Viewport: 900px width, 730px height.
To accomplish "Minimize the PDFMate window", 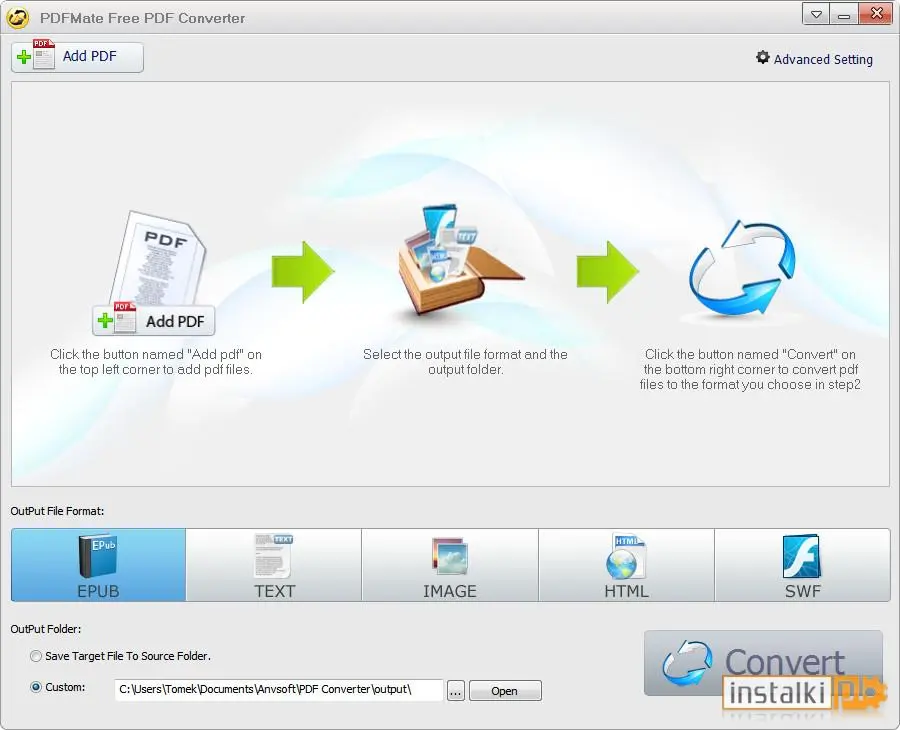I will pyautogui.click(x=844, y=14).
